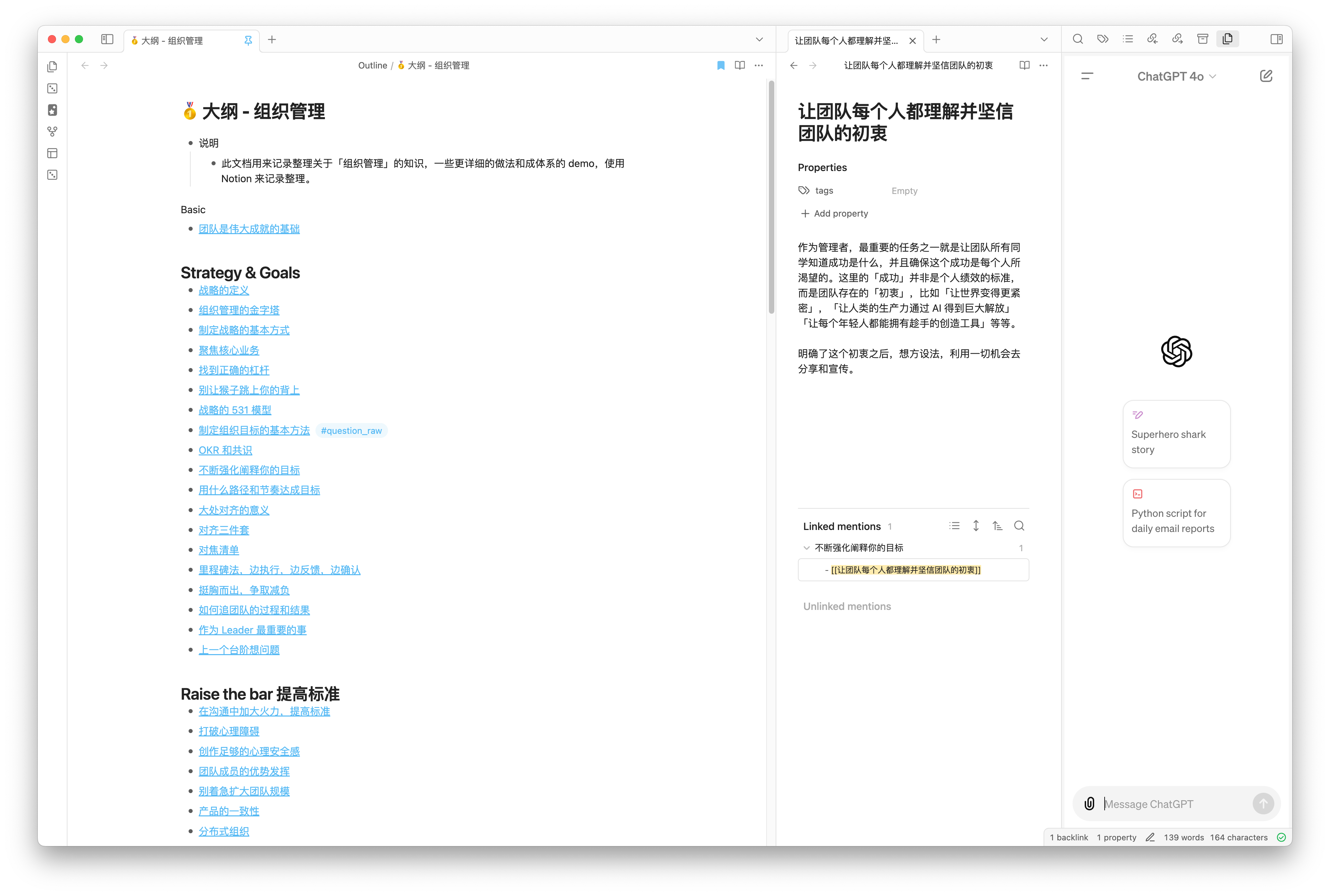Open graph view from left ribbon
The image size is (1330, 896).
[x=52, y=132]
